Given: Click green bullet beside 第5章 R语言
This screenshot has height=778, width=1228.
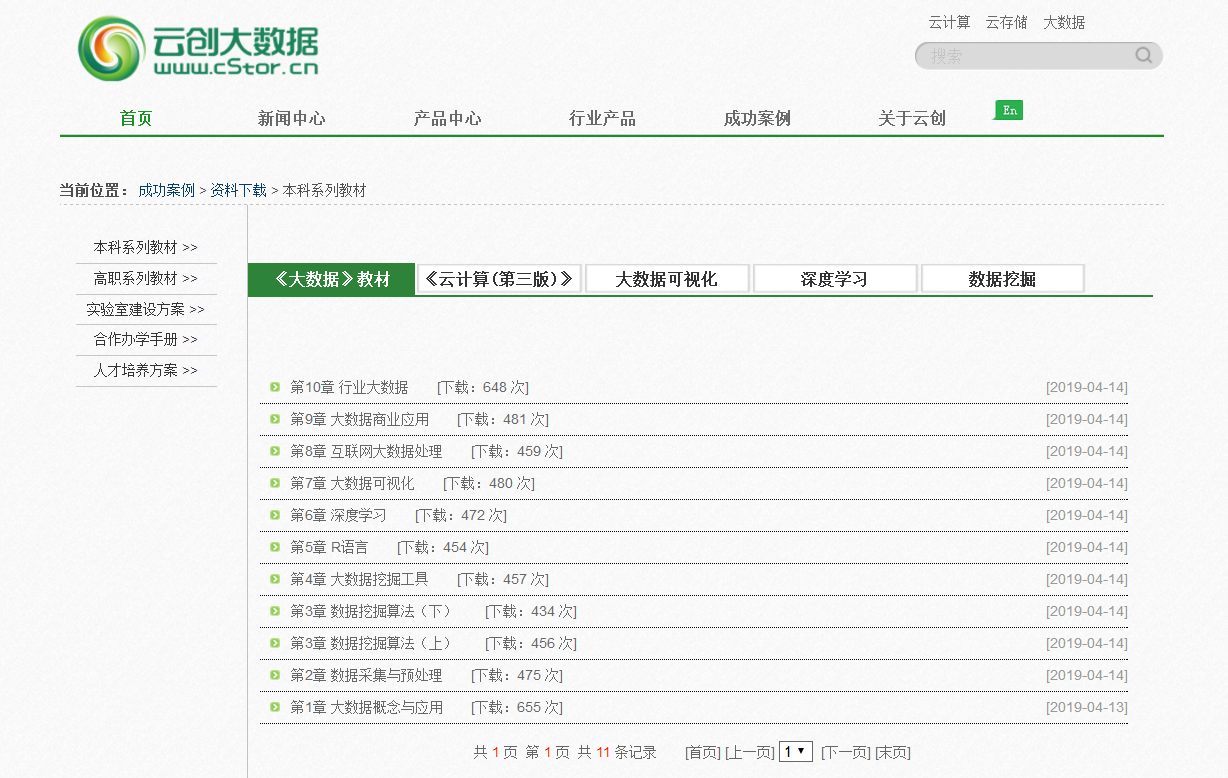Looking at the screenshot, I should click(x=275, y=547).
